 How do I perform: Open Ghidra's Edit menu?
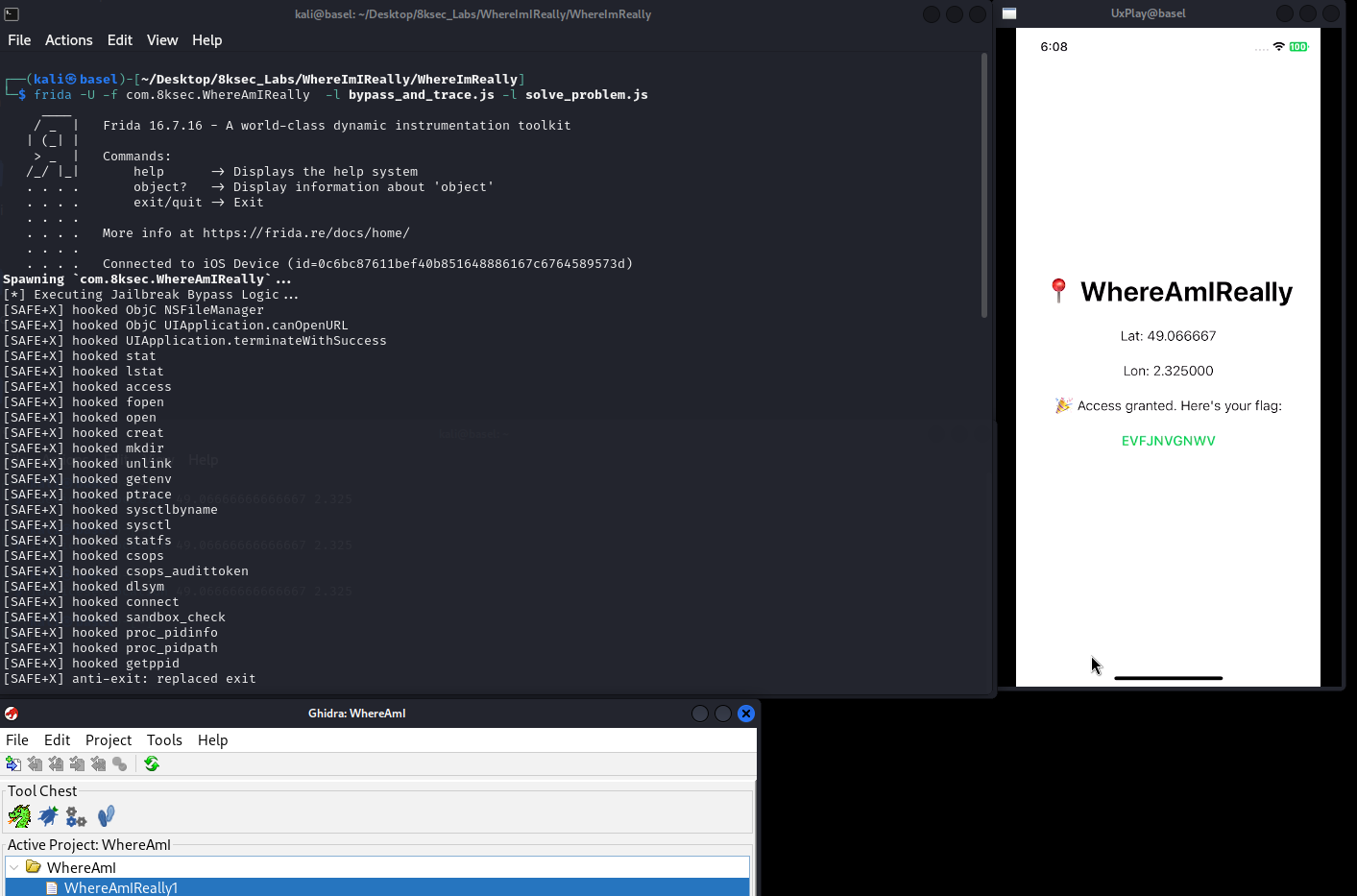coord(58,740)
